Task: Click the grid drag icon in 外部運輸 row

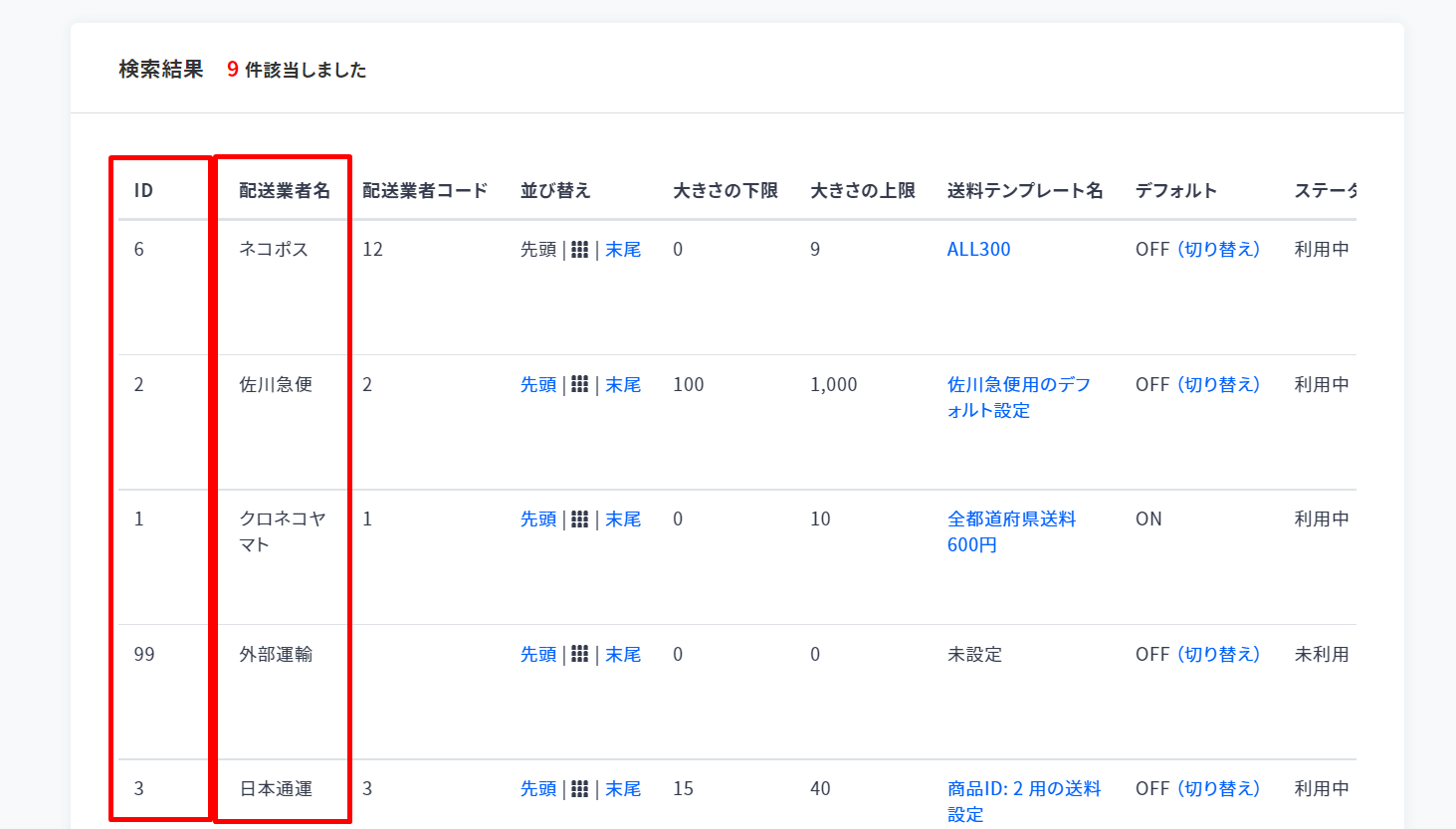Action: 580,654
